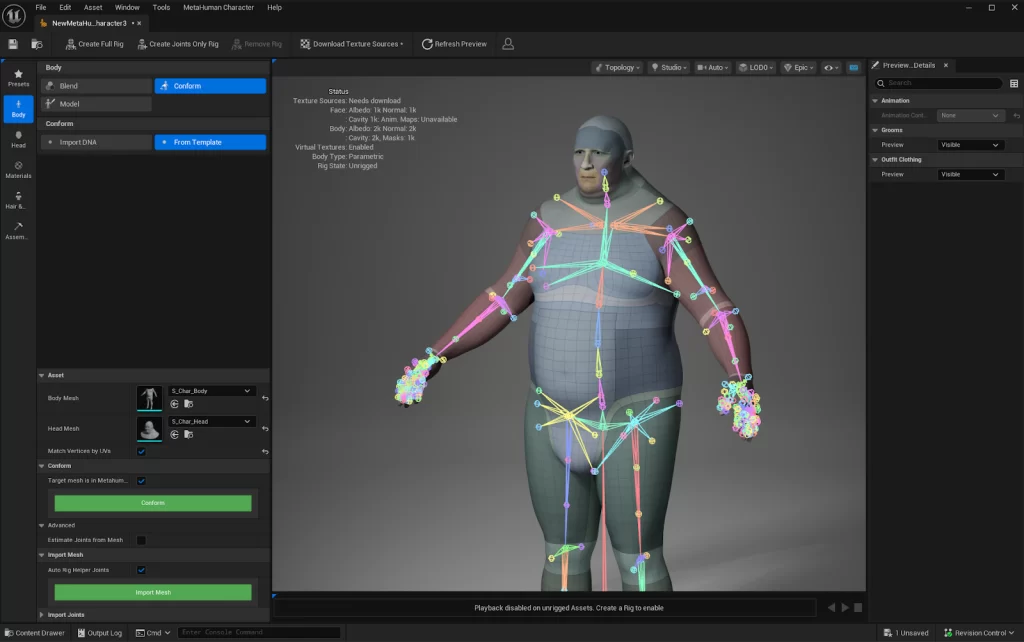Click the details panel settings grid icon

tap(1012, 83)
